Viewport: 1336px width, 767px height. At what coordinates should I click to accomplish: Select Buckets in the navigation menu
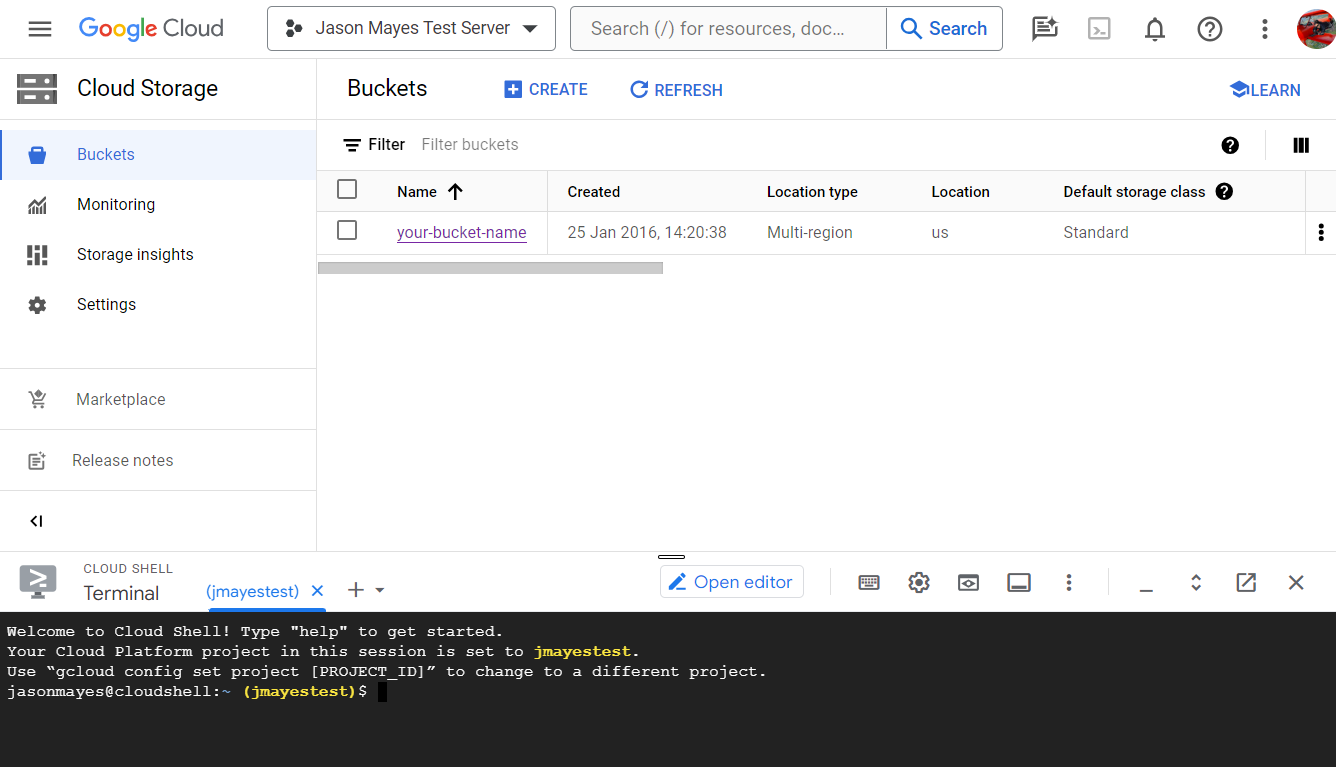104,154
